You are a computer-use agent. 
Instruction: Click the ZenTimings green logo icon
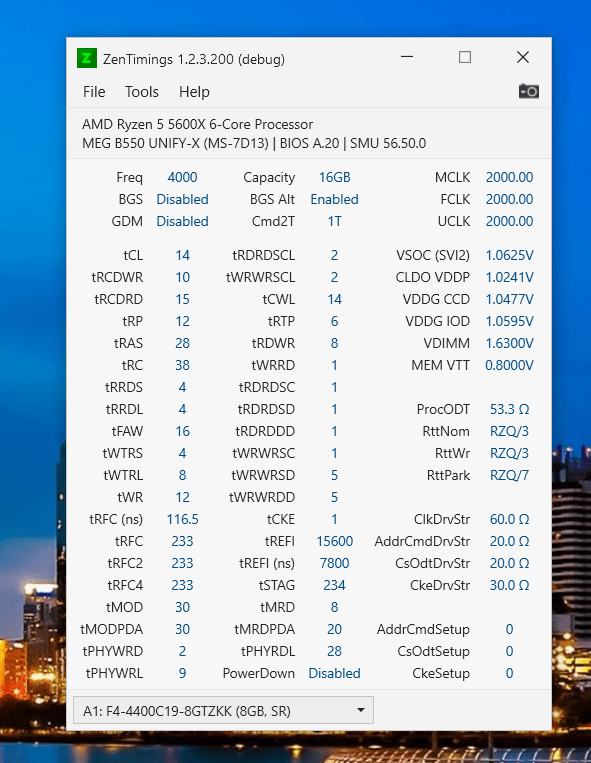coord(87,58)
